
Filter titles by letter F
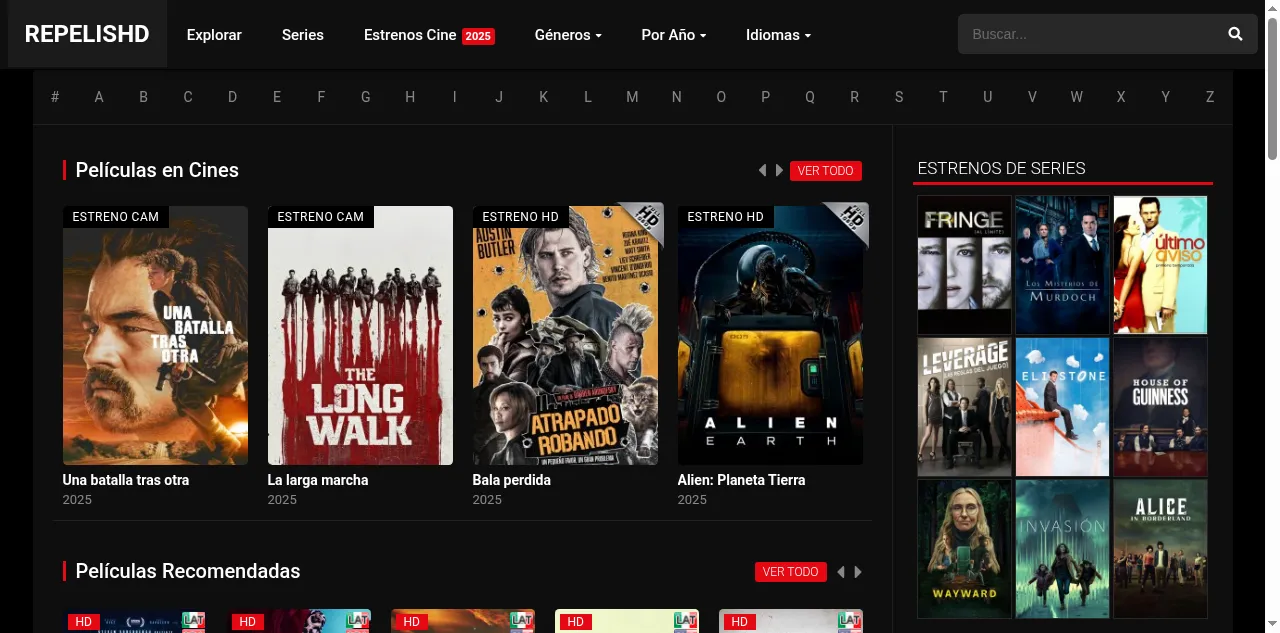[321, 97]
